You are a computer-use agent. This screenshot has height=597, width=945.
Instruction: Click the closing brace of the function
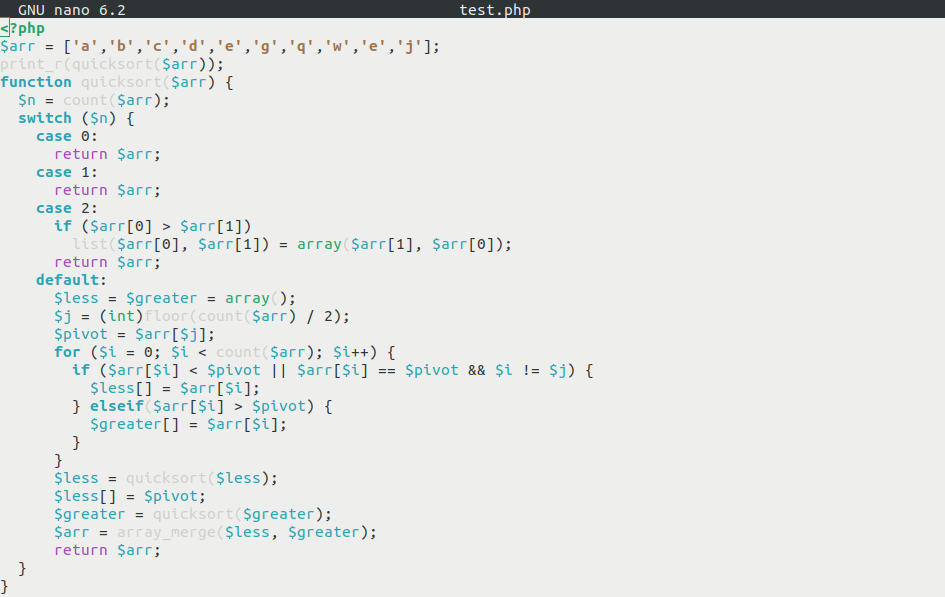coord(4,587)
